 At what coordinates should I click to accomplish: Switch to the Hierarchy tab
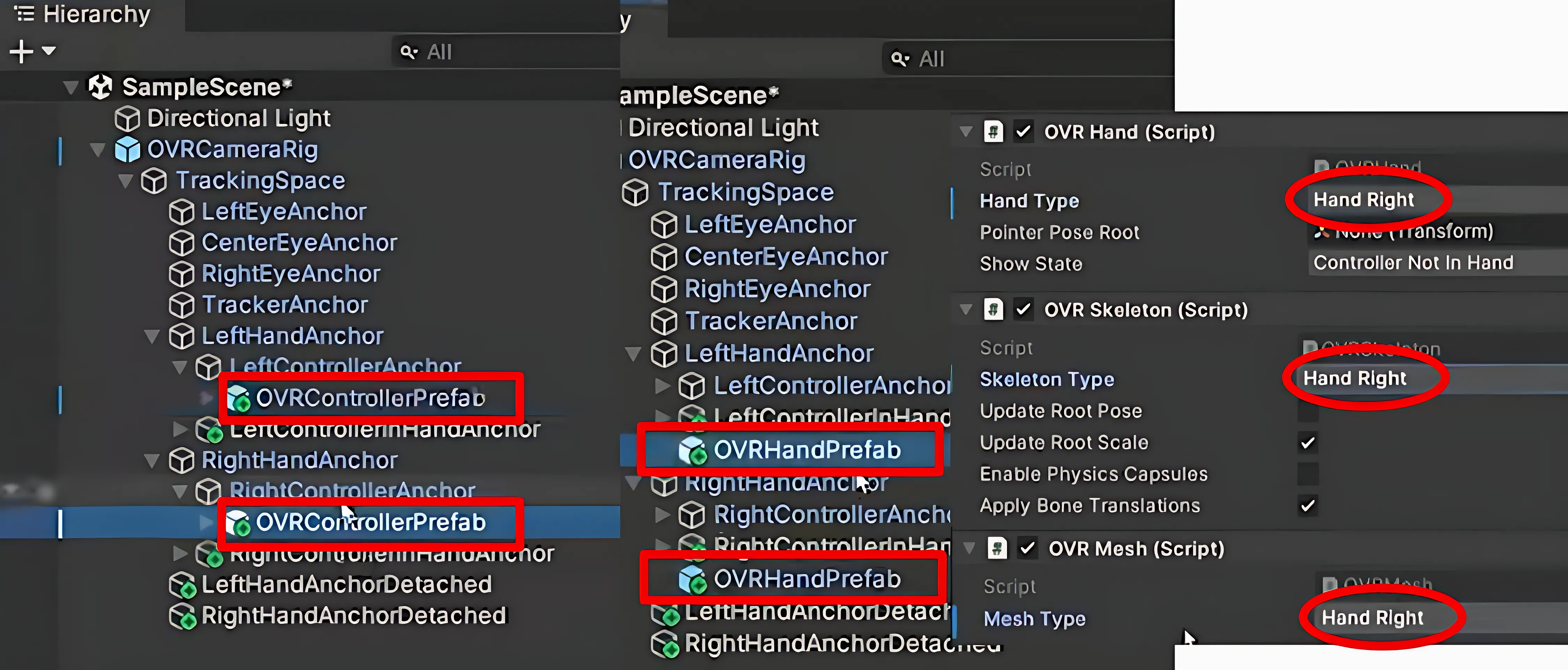click(85, 15)
